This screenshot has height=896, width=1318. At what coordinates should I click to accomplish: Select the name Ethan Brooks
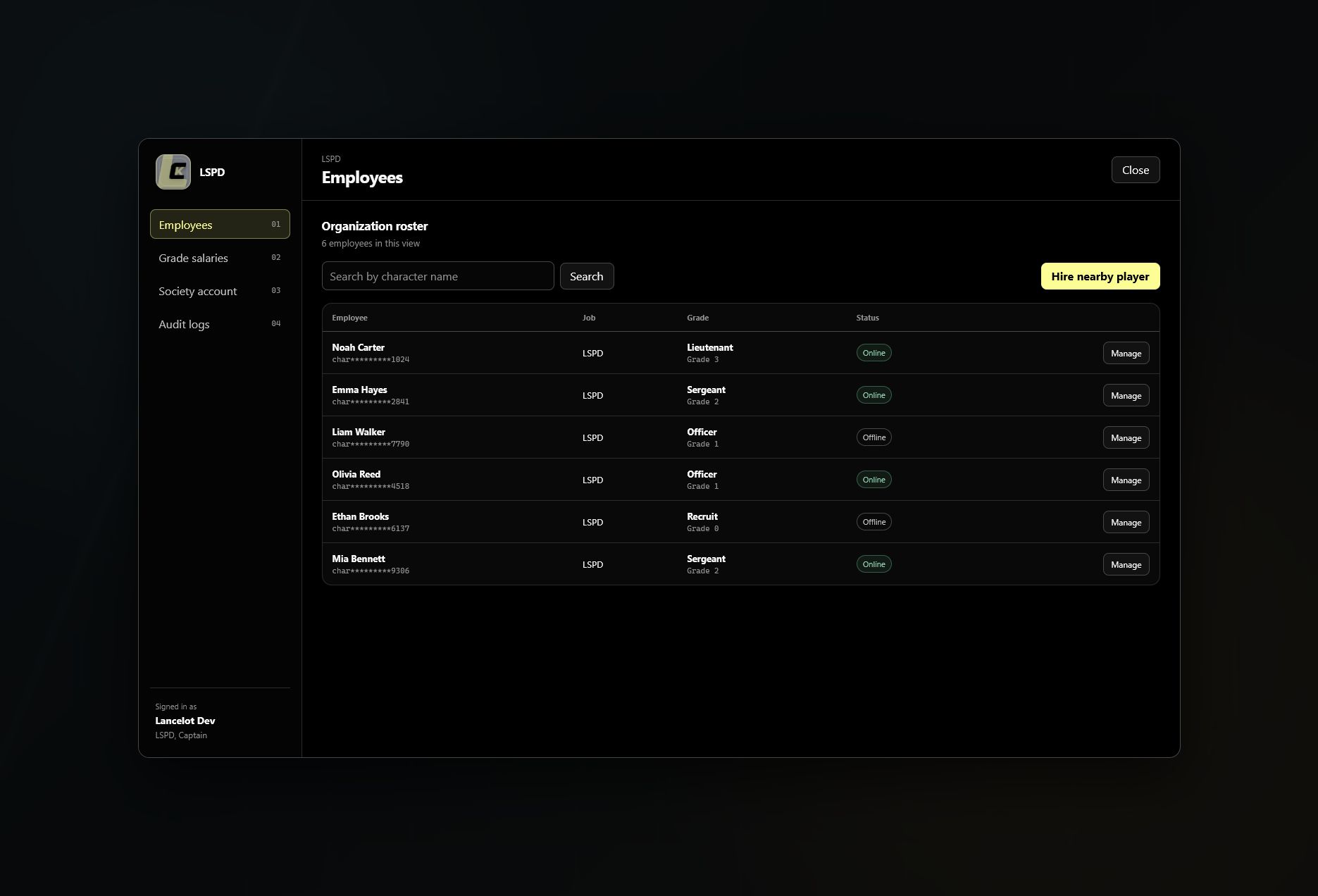click(361, 516)
